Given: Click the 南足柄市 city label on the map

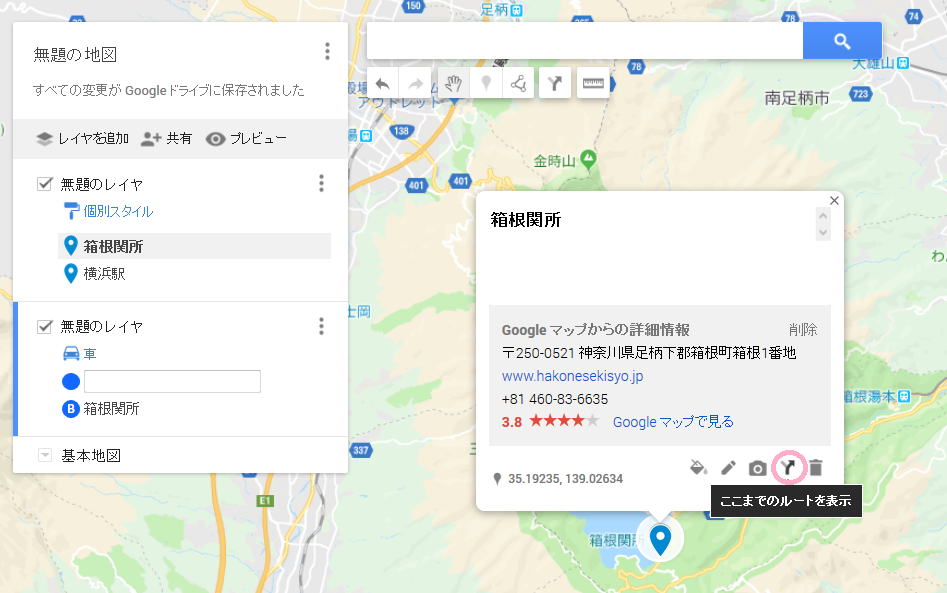Looking at the screenshot, I should point(797,98).
